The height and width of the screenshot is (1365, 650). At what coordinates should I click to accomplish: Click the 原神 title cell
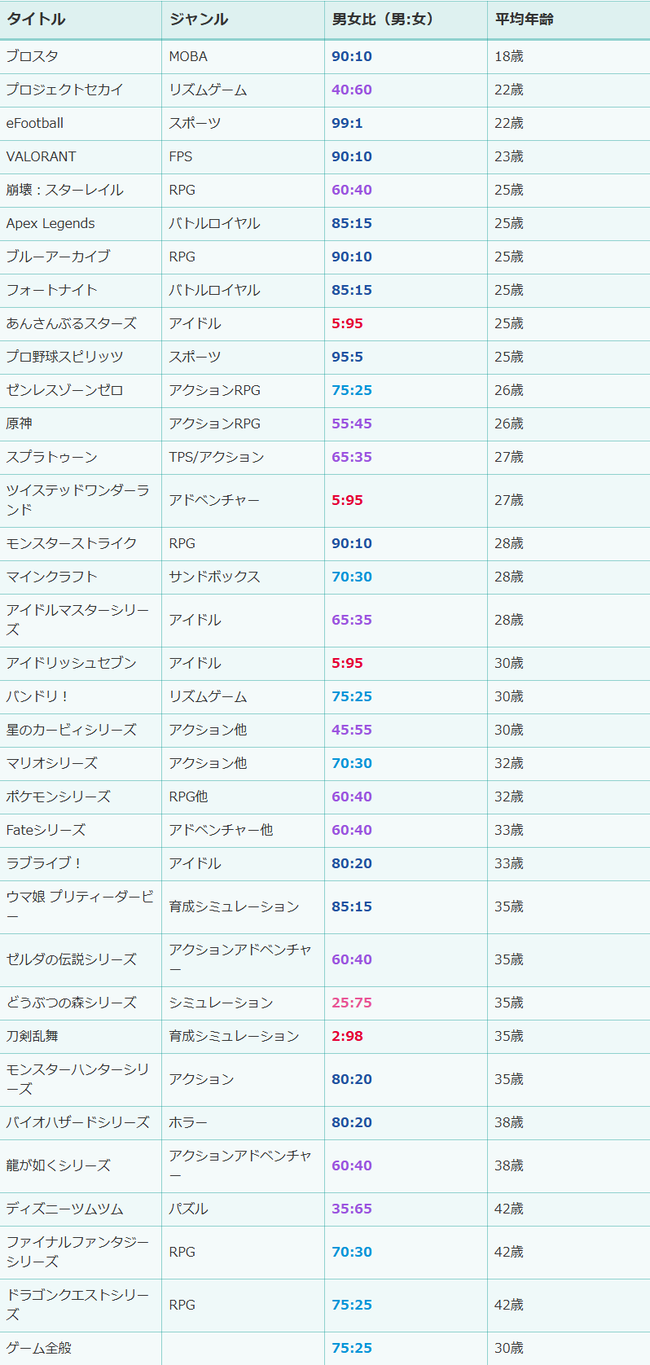coord(81,424)
